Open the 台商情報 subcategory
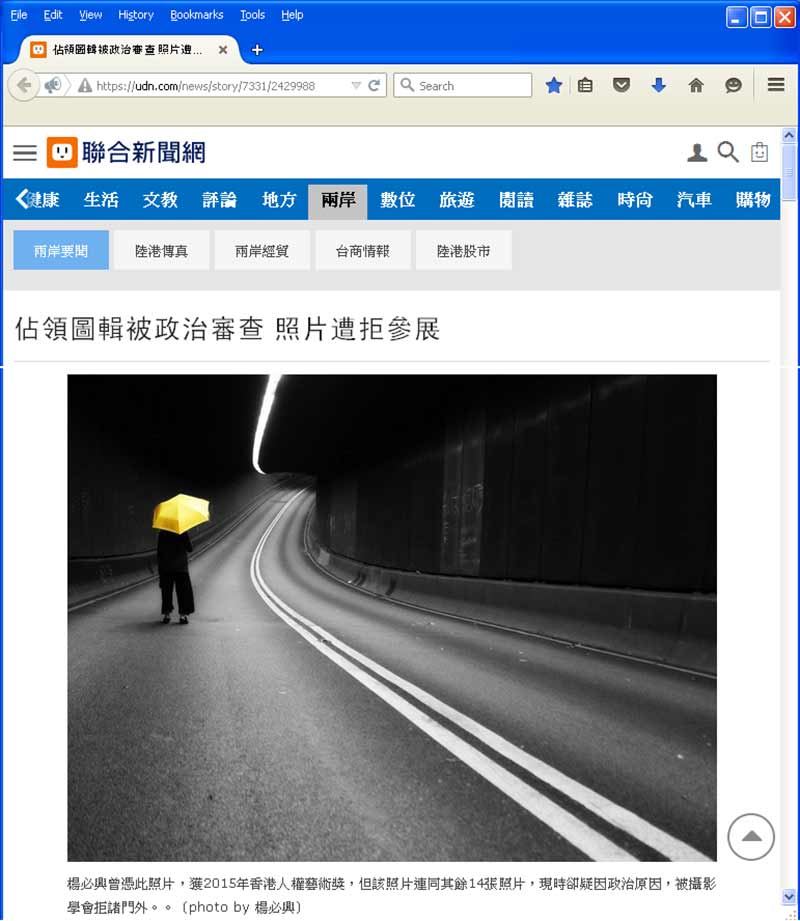The width and height of the screenshot is (800, 921). pos(363,251)
